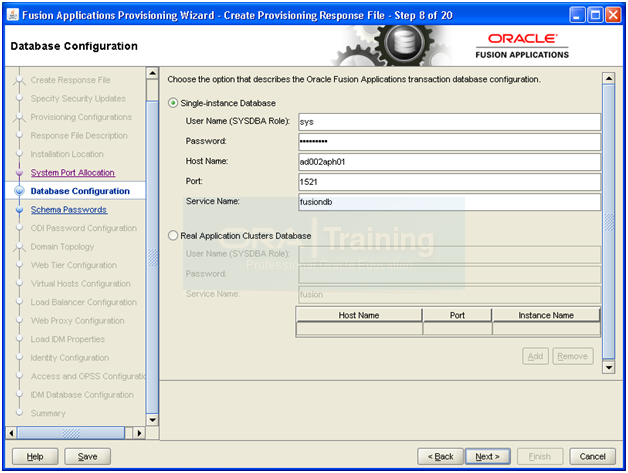This screenshot has height=473, width=628.
Task: Click the ODI Password Configuration step
Action: 84,228
